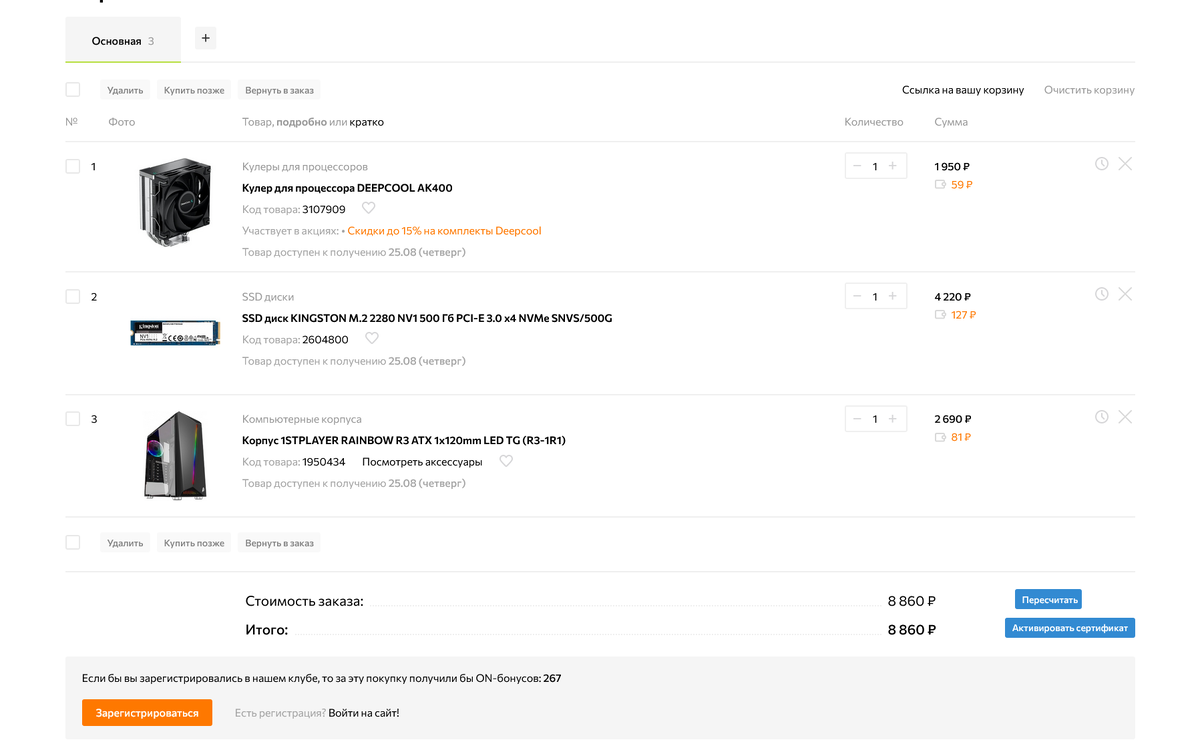Delete Kingston SSD from cart (X)
Screen dimensions: 1200x740
point(1125,294)
